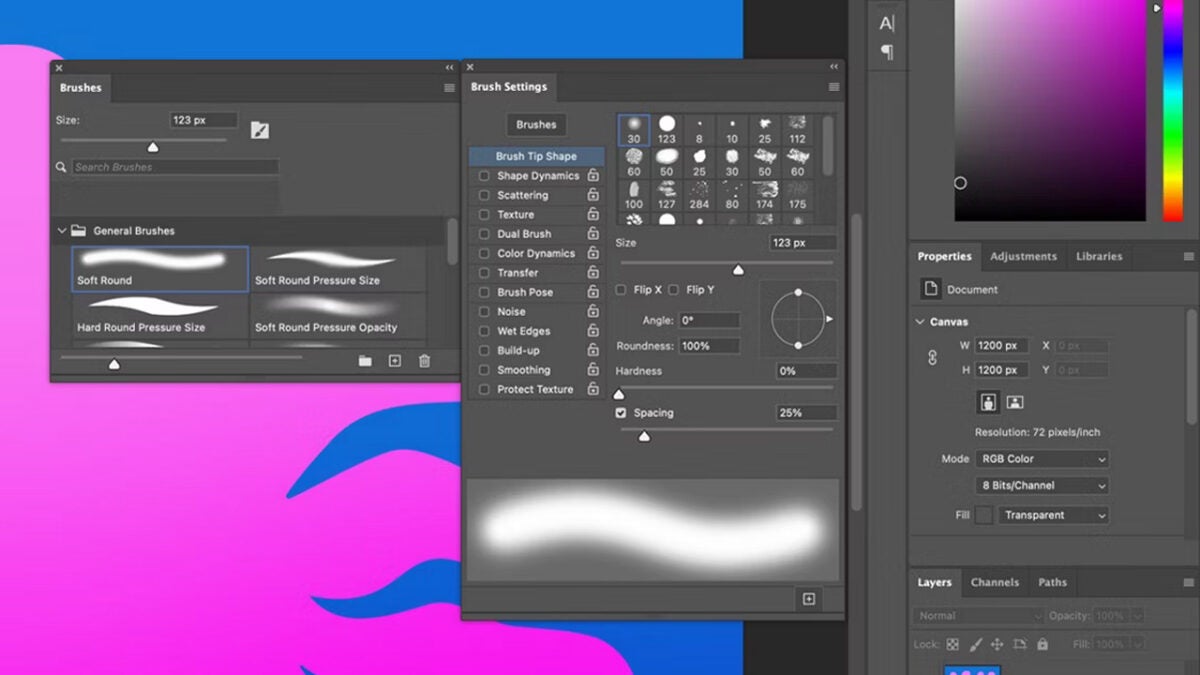Click the lock icon beside Shape Dynamics

tap(593, 176)
